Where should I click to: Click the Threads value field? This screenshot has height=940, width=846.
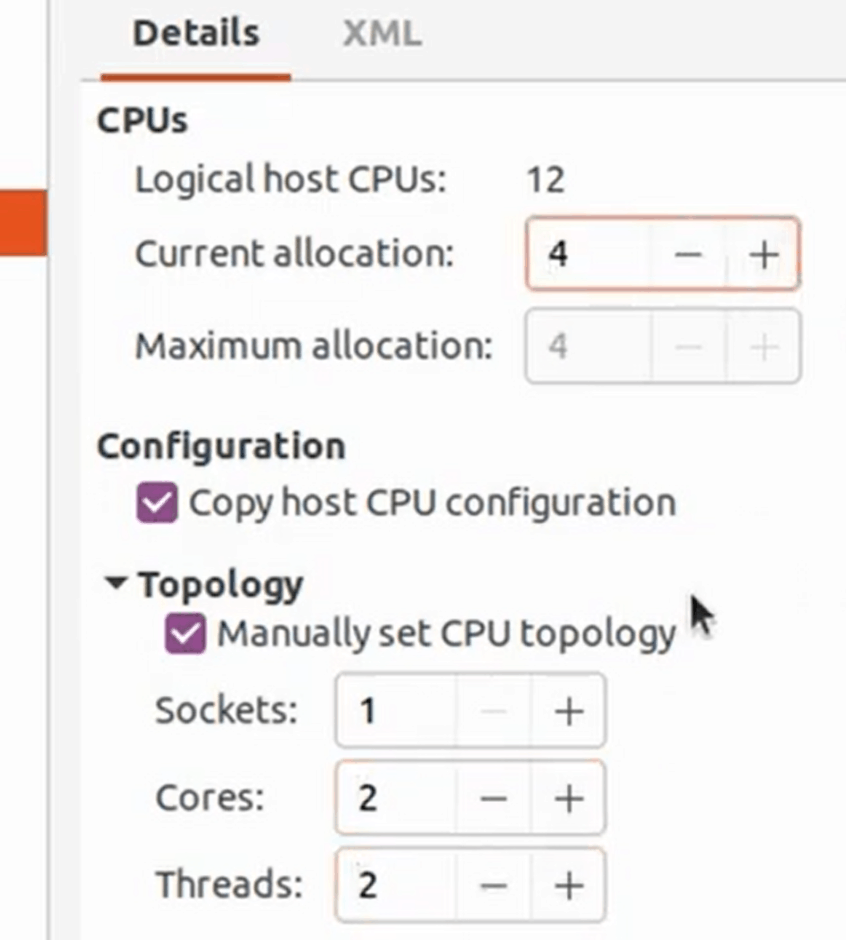[396, 885]
